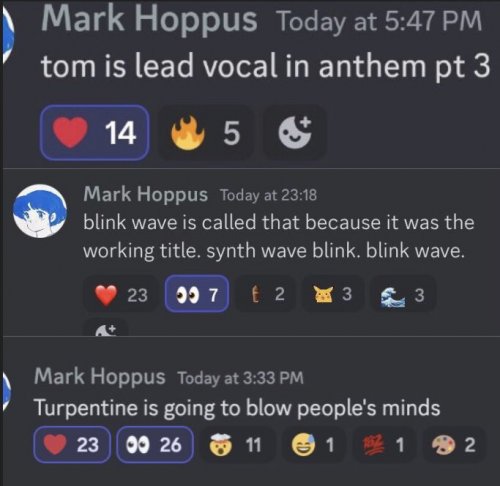Toggle eyes reaction showing 7
This screenshot has height=486, width=500.
pyautogui.click(x=197, y=294)
